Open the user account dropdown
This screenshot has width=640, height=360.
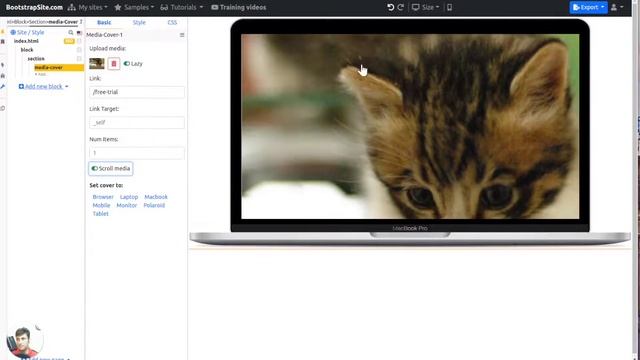tap(617, 7)
